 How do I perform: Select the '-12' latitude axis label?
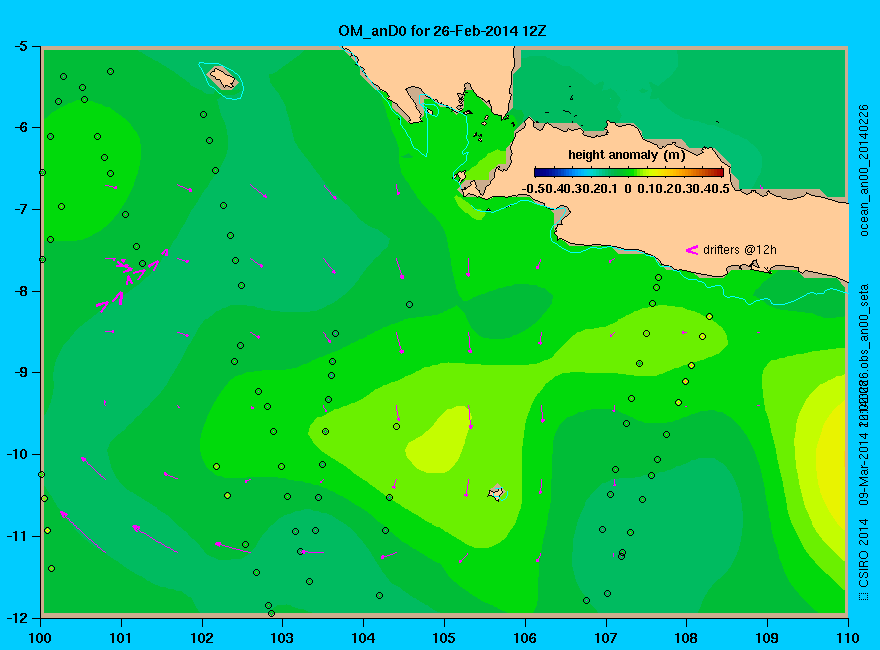[16, 617]
